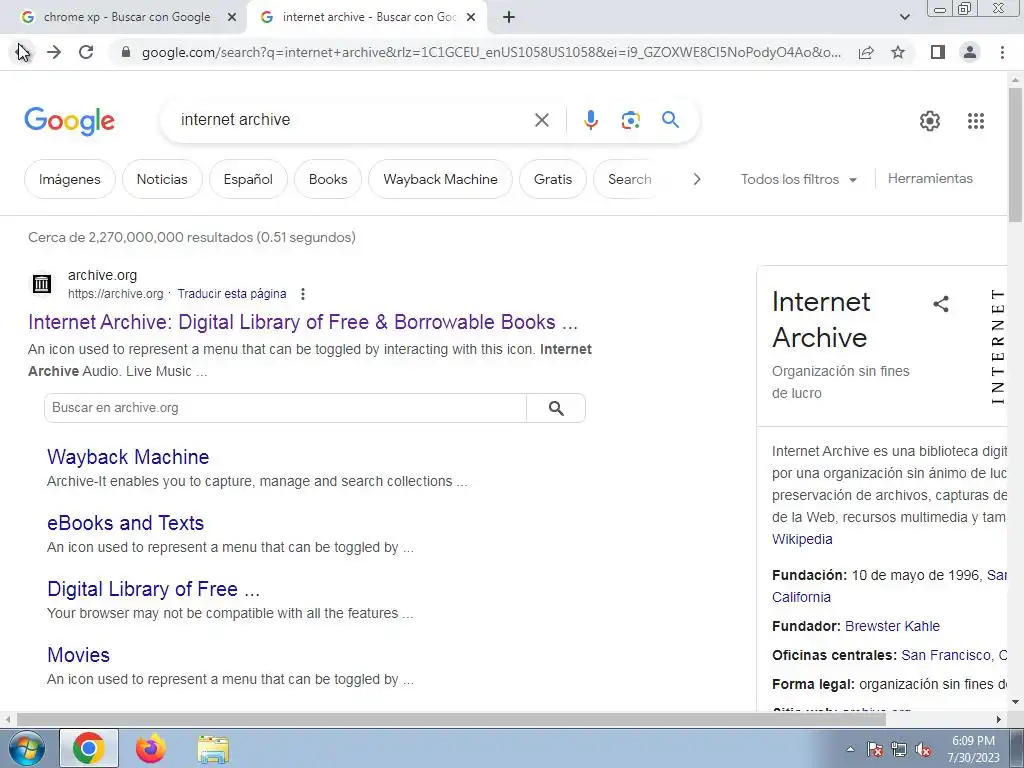Image resolution: width=1024 pixels, height=768 pixels.
Task: Focus the 'Buscar en archive.org' field
Action: pyautogui.click(x=285, y=408)
